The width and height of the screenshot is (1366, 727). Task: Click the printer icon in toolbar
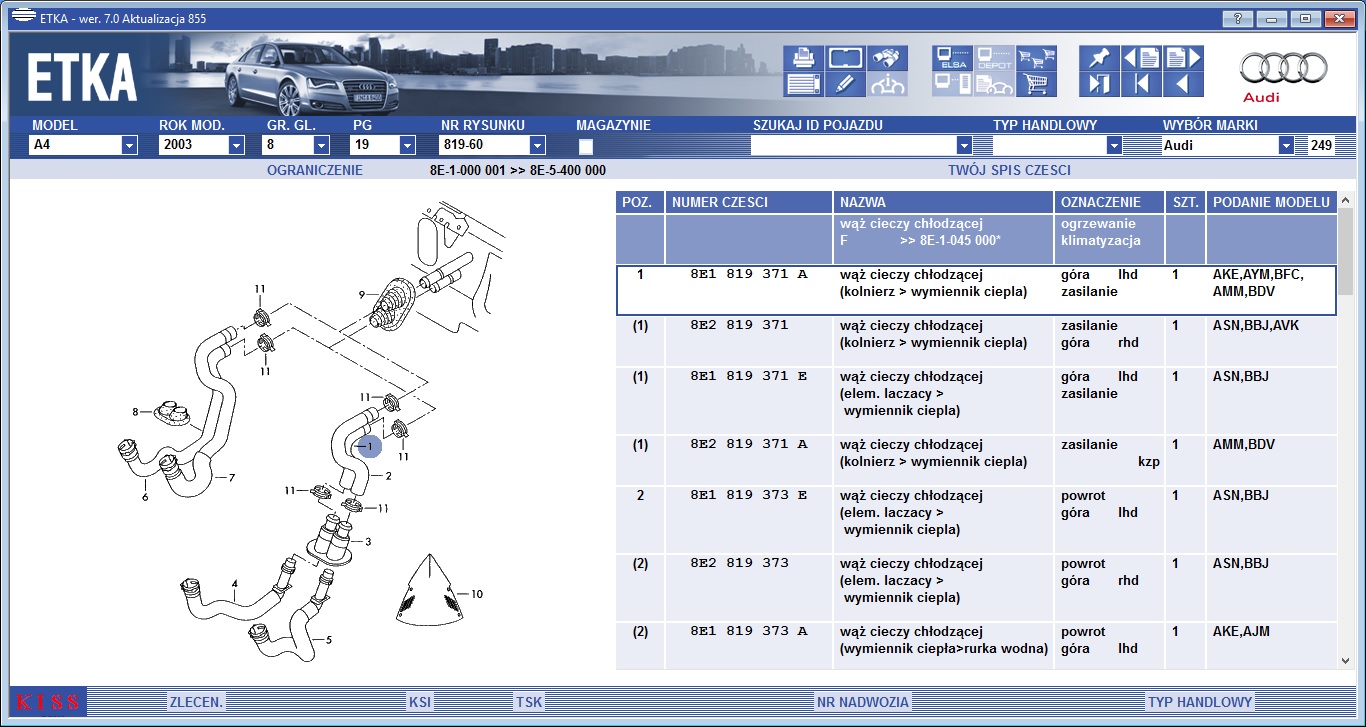tap(804, 59)
